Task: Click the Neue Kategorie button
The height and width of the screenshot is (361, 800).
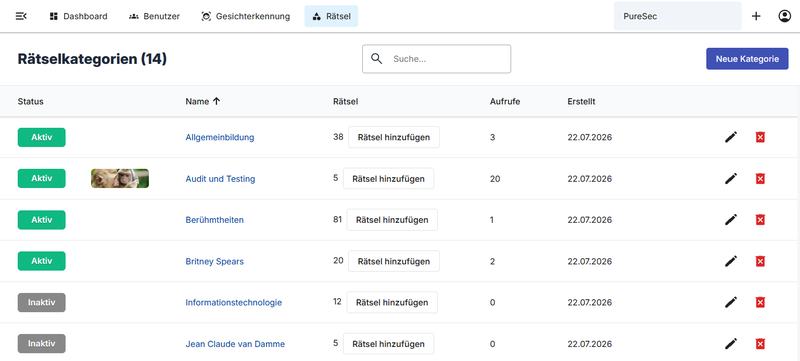Action: [x=747, y=59]
